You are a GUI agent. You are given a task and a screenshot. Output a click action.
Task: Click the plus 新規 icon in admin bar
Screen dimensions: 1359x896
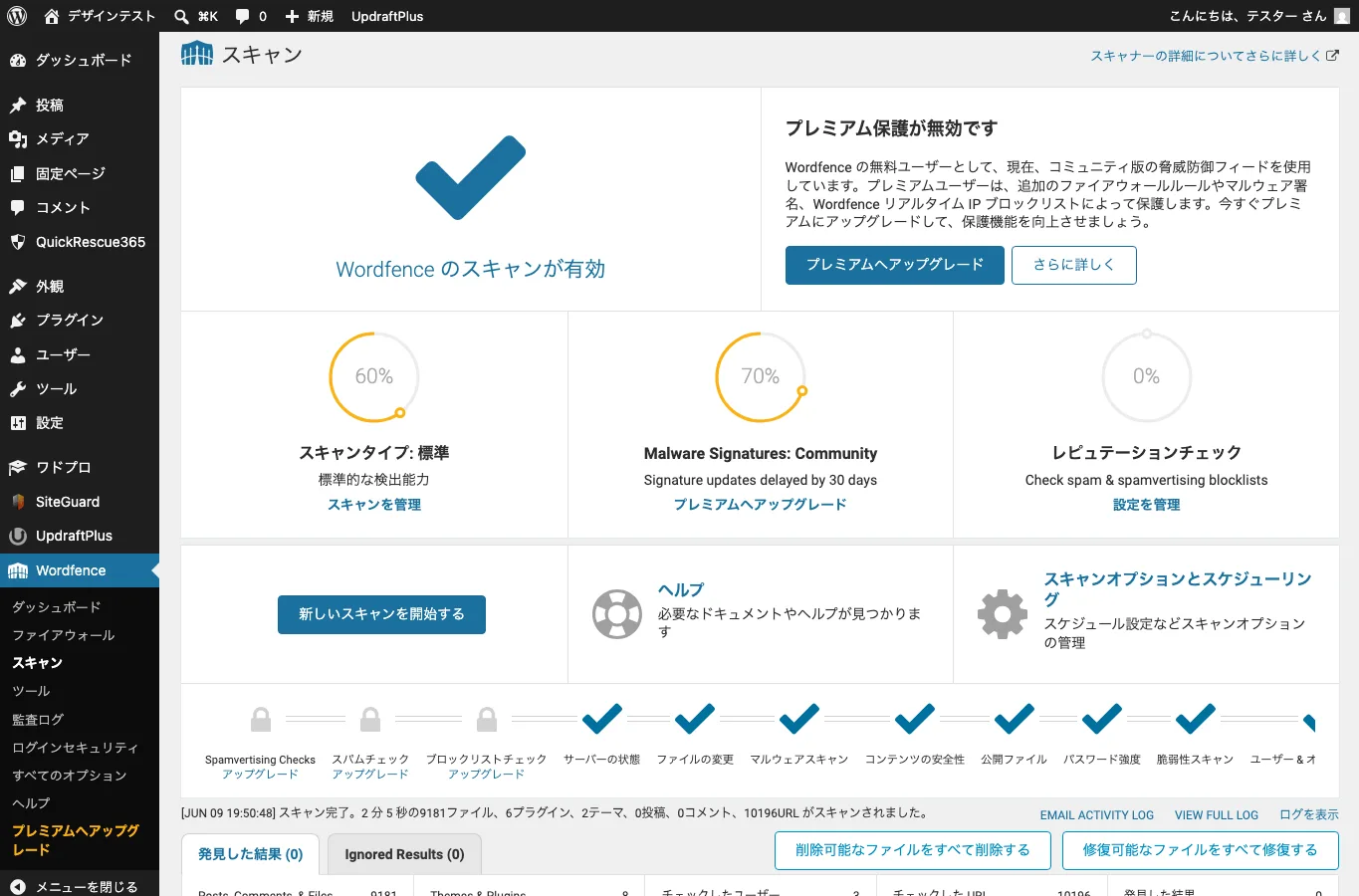[292, 16]
